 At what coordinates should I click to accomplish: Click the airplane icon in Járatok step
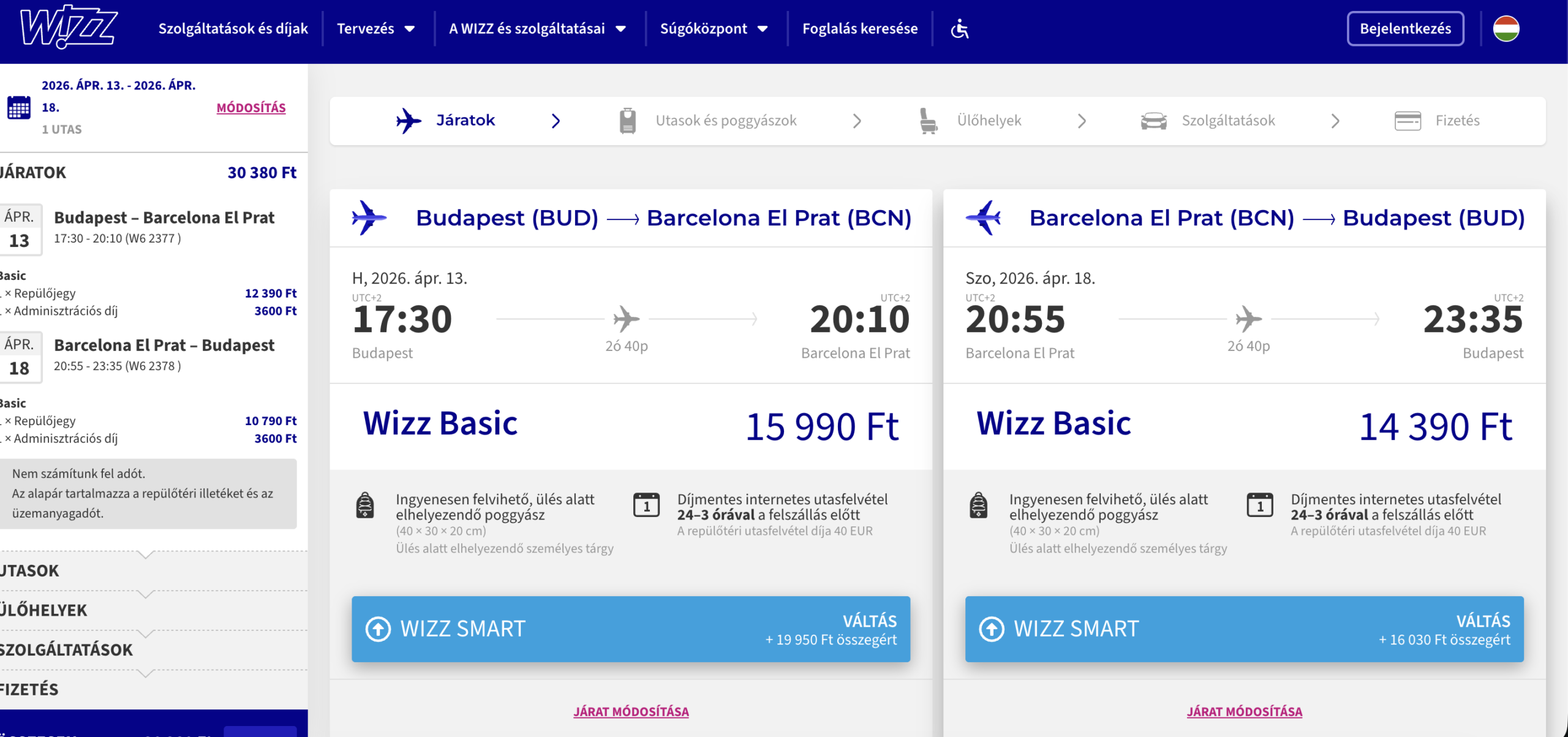point(409,121)
